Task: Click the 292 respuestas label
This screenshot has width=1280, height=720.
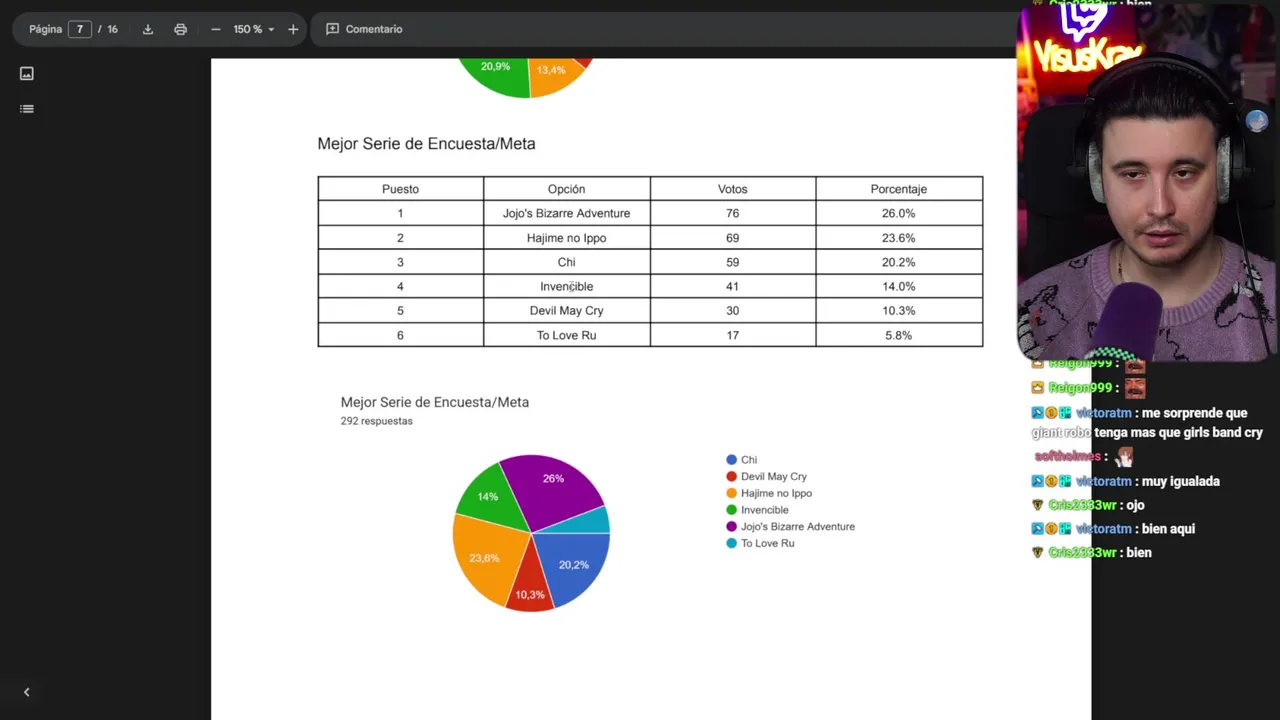Action: [376, 421]
